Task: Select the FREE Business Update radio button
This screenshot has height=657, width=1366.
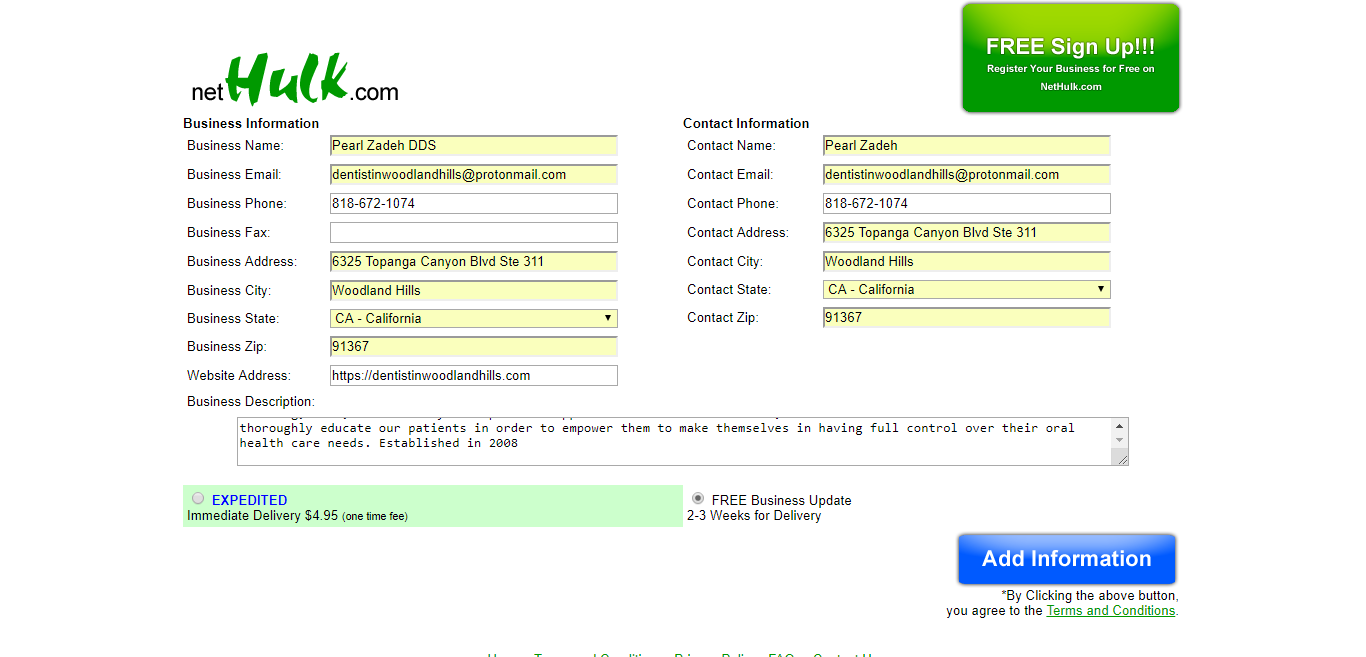Action: coord(698,498)
